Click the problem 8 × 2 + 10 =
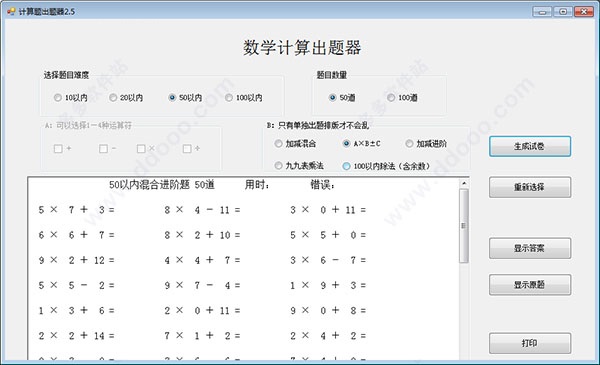 pyautogui.click(x=202, y=235)
